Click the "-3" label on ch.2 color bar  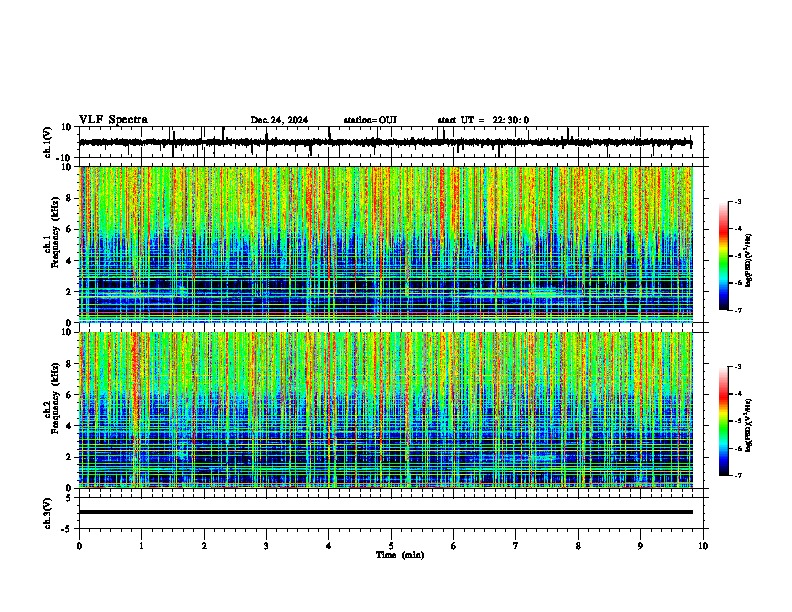pyautogui.click(x=737, y=367)
